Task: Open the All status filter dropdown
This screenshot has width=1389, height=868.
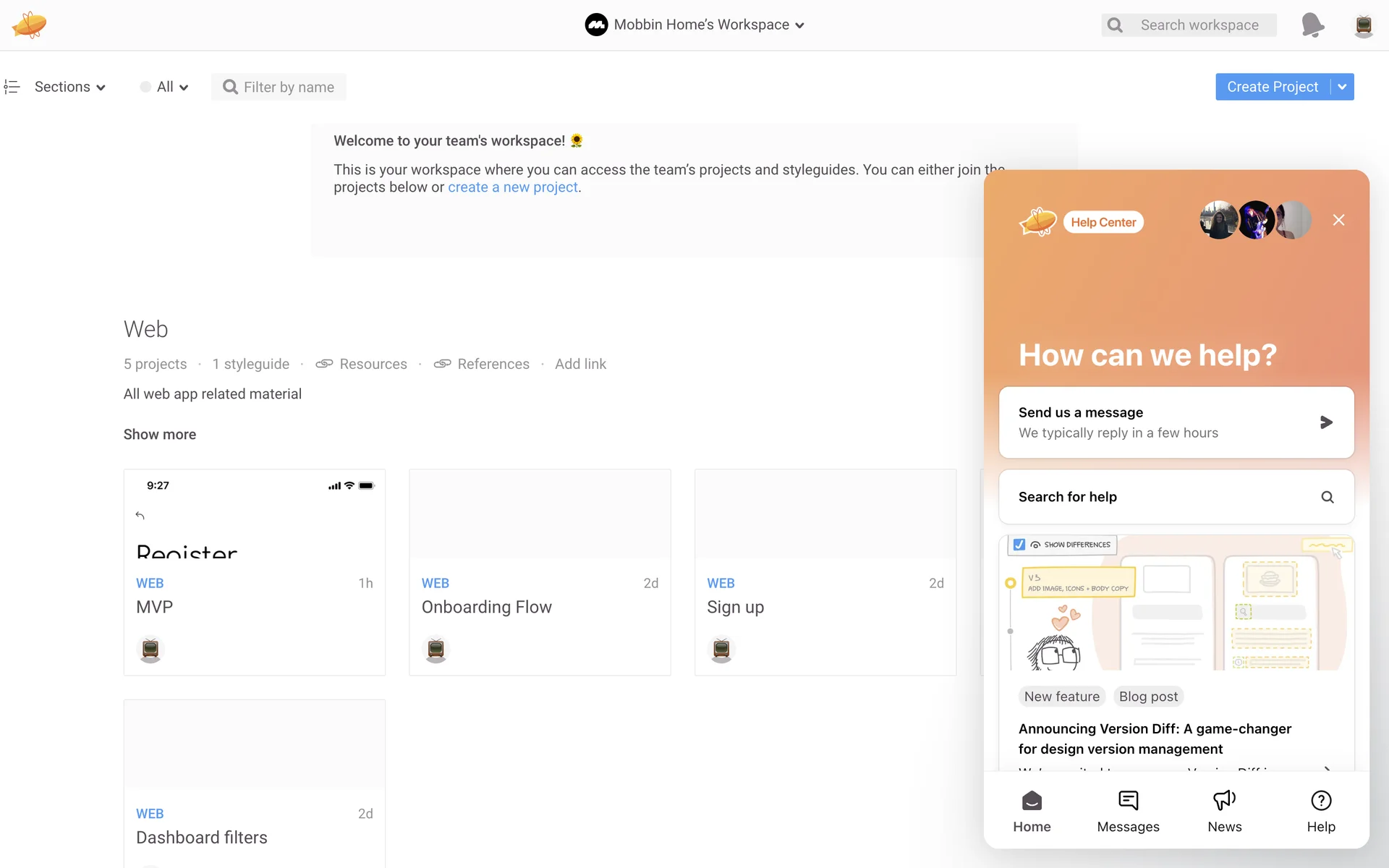Action: [165, 87]
